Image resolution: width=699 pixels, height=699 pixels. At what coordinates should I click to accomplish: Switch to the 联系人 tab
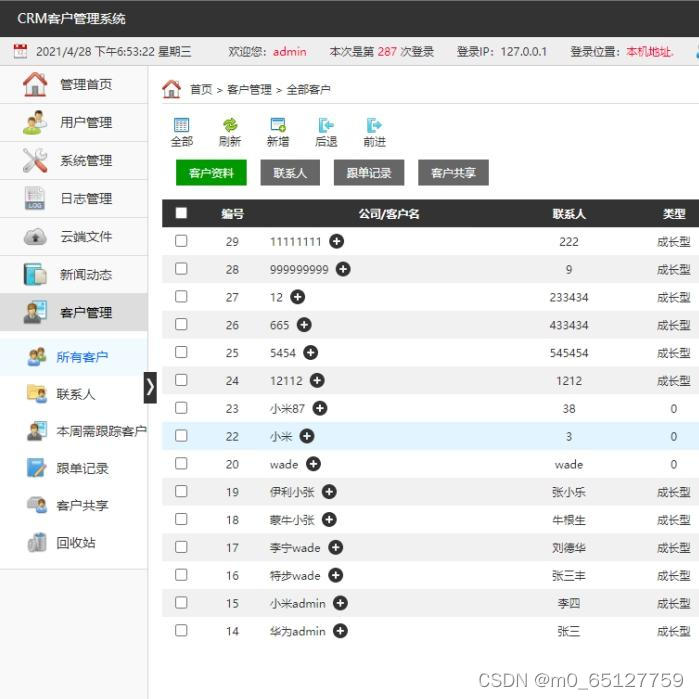point(290,173)
